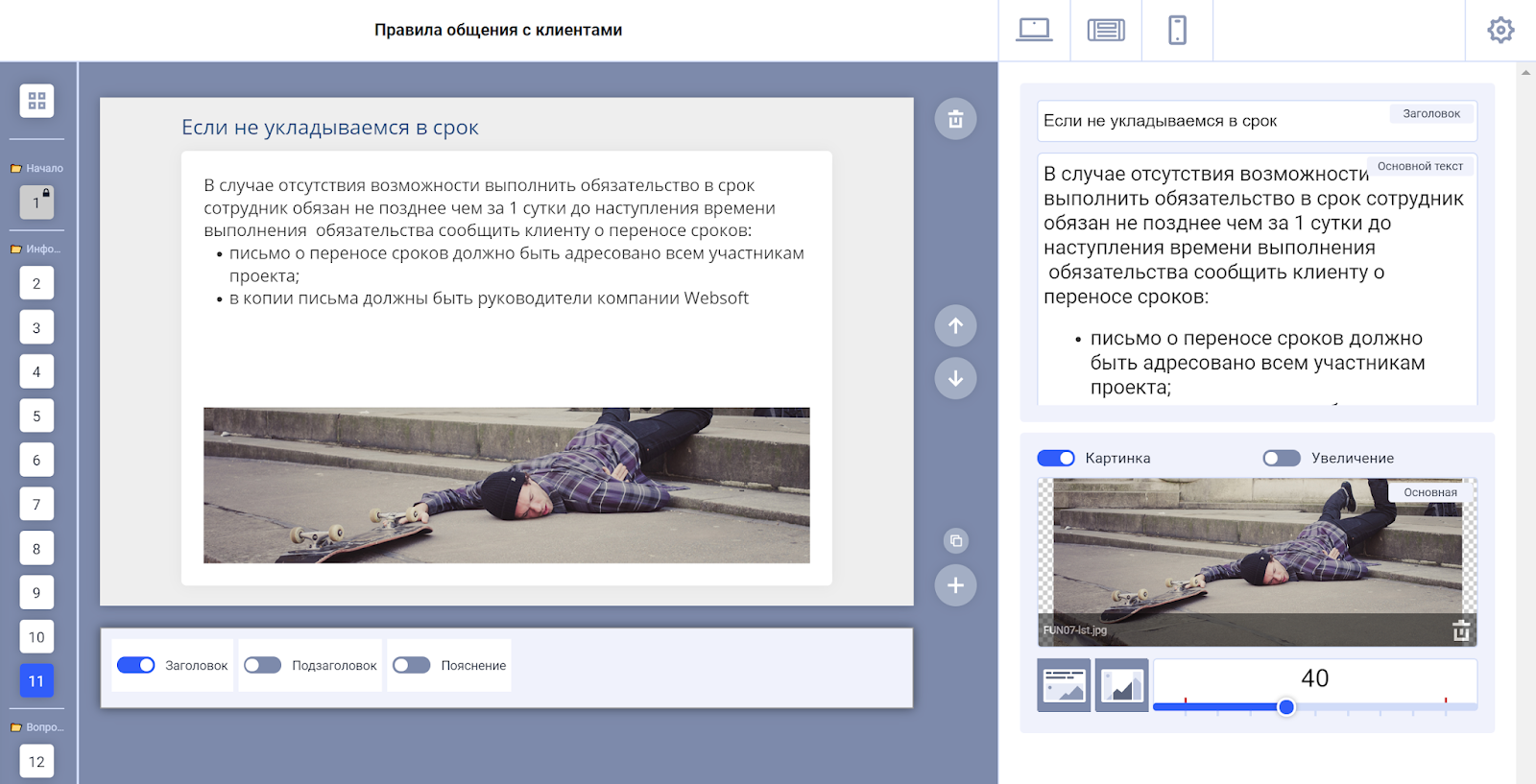Viewport: 1536px width, 784px height.
Task: Go to slide 3
Action: pos(36,327)
